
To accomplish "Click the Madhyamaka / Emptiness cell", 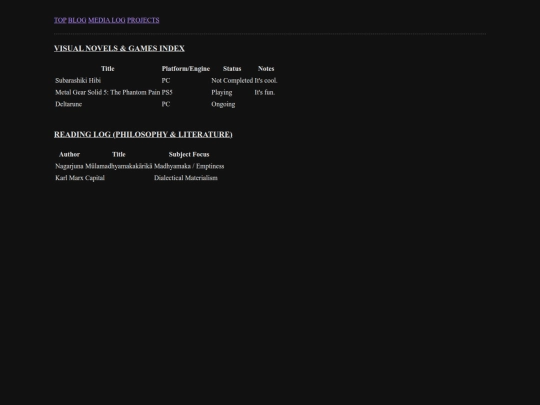I will pyautogui.click(x=189, y=166).
